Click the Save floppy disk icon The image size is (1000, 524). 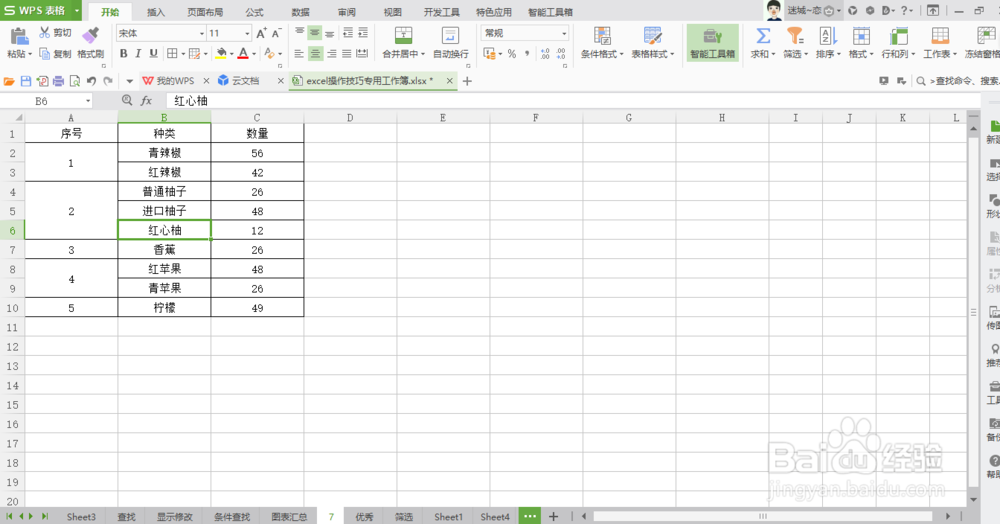pyautogui.click(x=26, y=81)
